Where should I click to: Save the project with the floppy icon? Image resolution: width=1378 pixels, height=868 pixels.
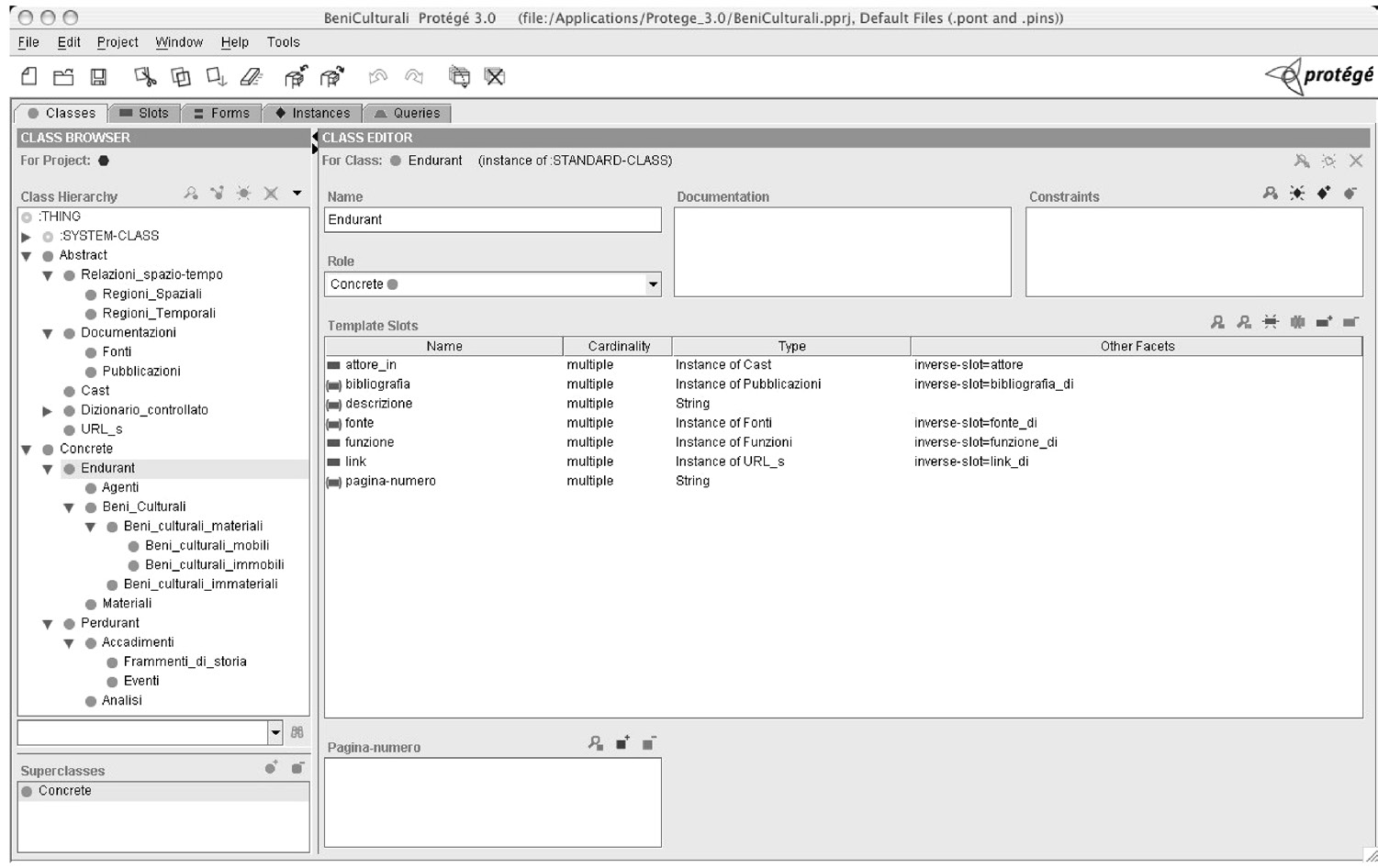(x=98, y=76)
